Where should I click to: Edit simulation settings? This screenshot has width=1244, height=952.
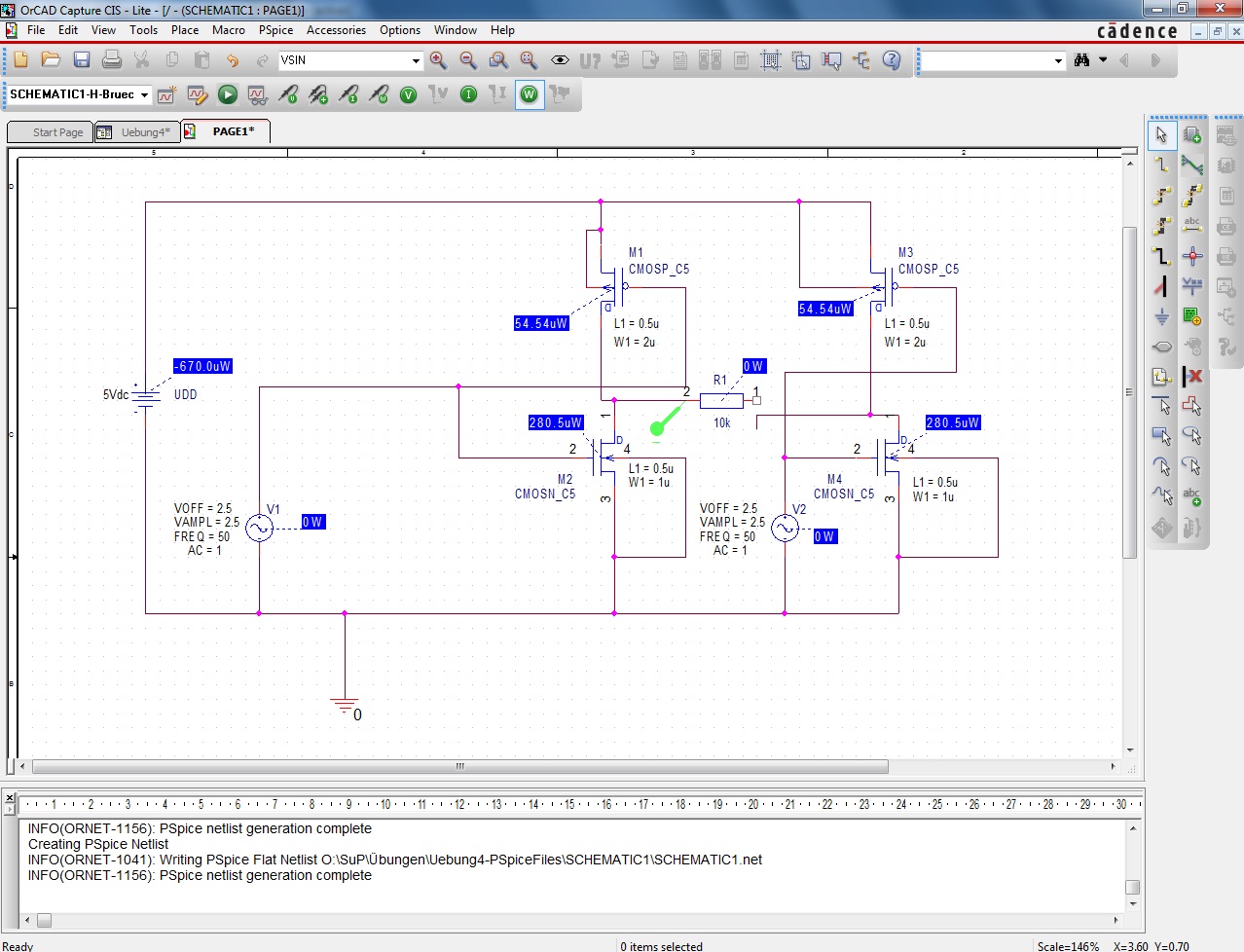197,94
